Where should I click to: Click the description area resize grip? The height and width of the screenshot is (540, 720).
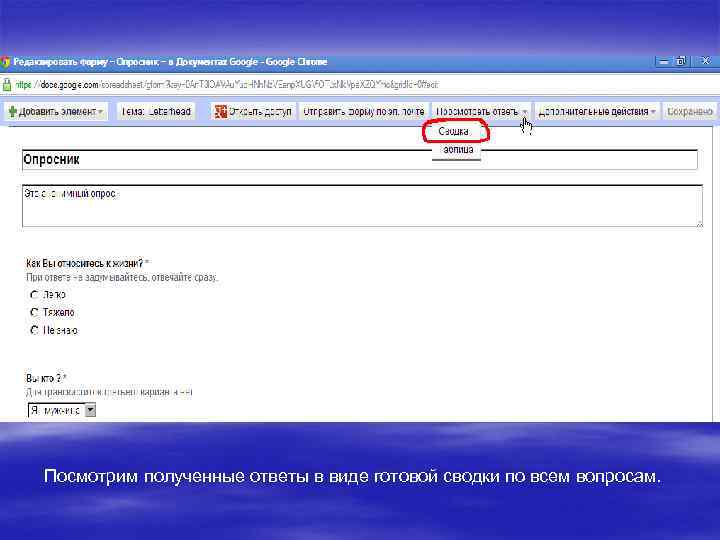(700, 224)
